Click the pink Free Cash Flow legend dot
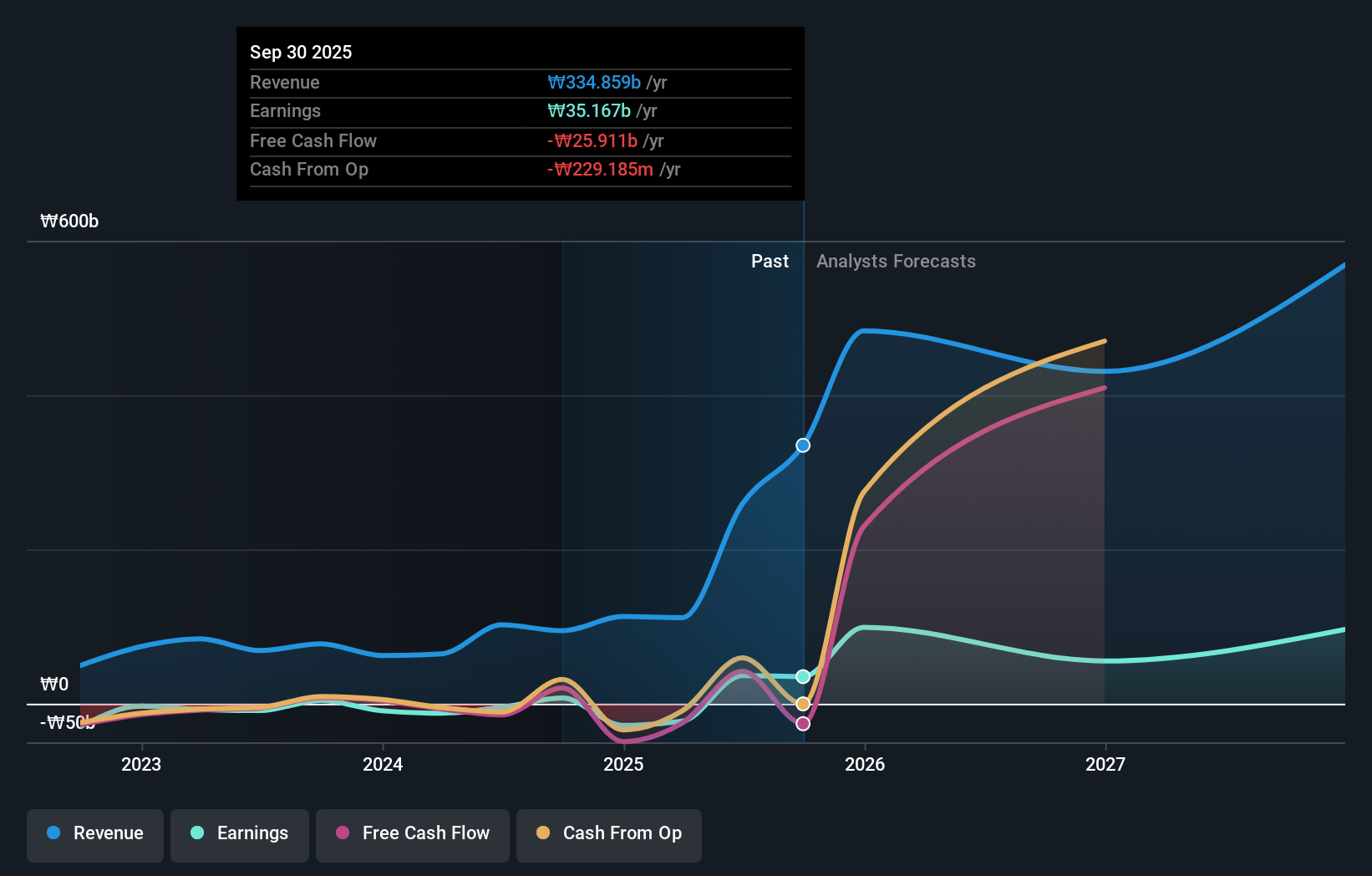Image resolution: width=1372 pixels, height=876 pixels. coord(343,833)
